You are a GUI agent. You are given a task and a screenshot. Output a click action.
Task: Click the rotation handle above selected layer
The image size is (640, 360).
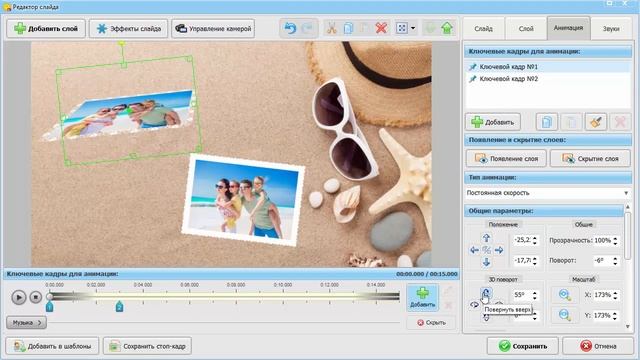point(121,43)
